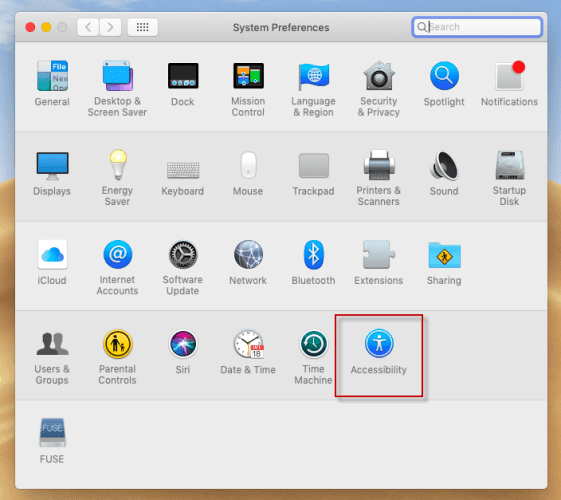
Task: Go back with the left chevron button
Action: (88, 27)
